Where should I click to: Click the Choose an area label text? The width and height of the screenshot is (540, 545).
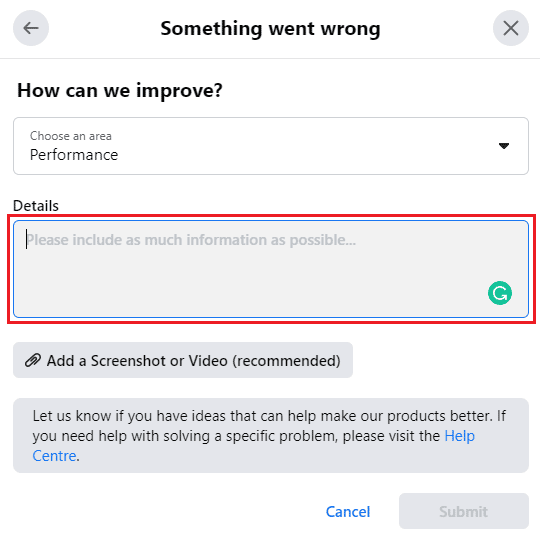tap(71, 136)
